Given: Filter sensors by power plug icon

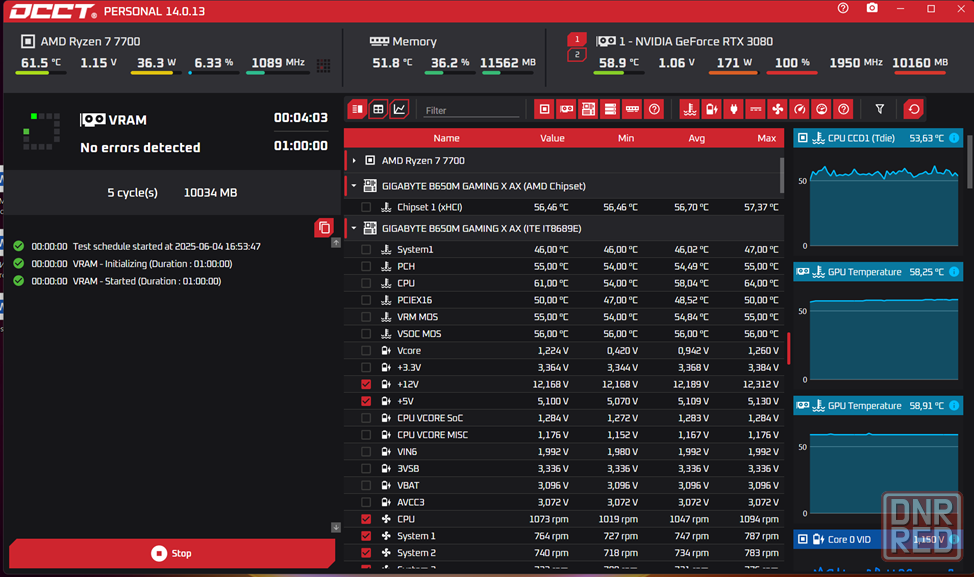Looking at the screenshot, I should pos(734,109).
